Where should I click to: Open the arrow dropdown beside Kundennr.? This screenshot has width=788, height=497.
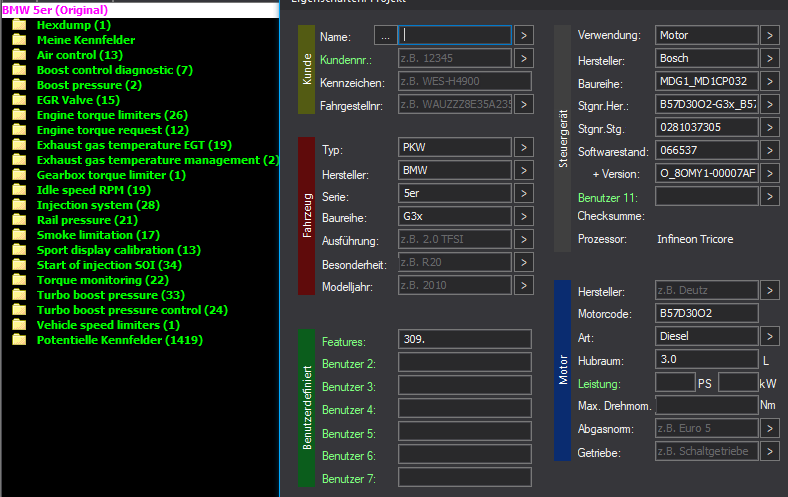(x=524, y=58)
